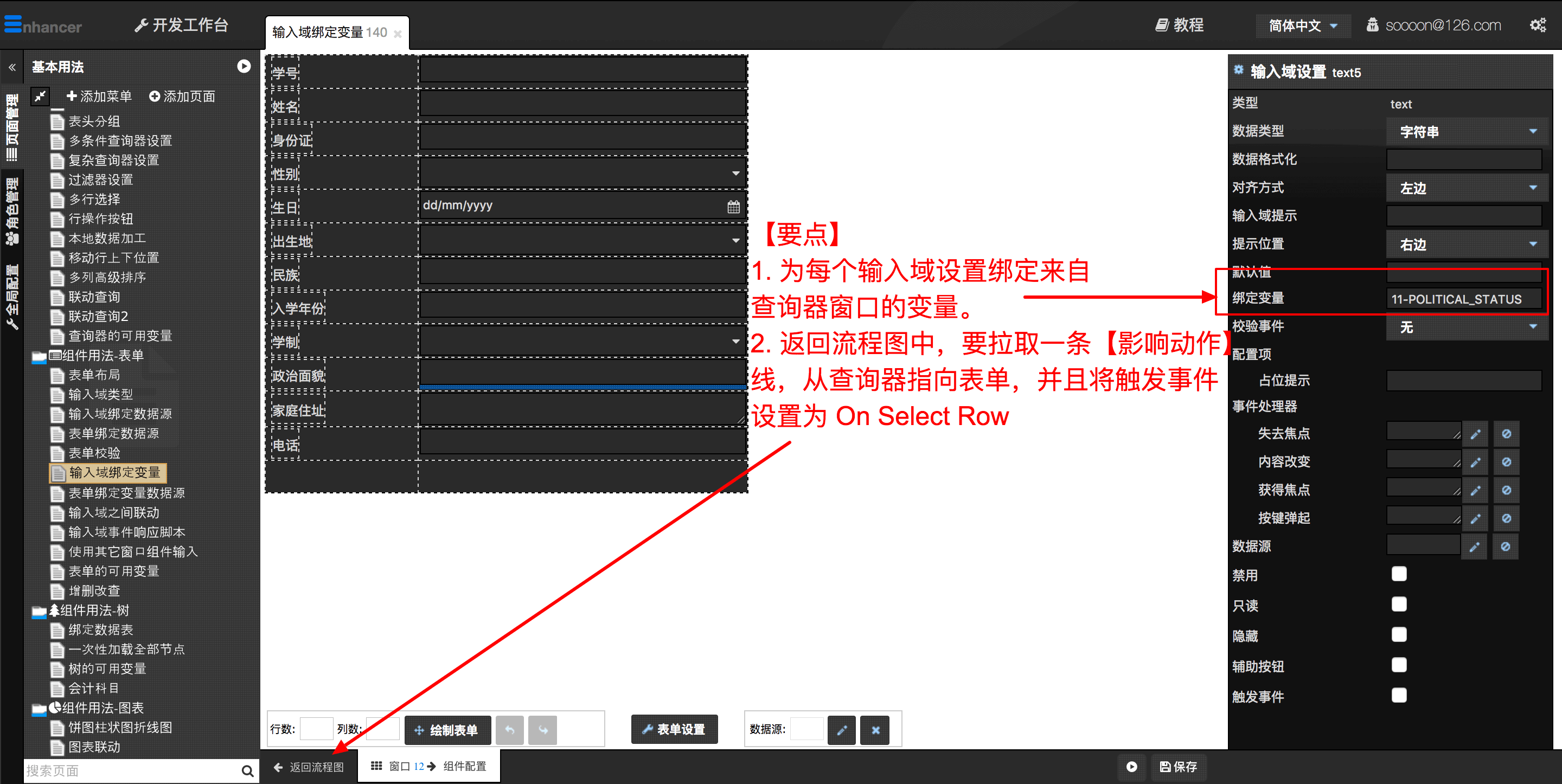
Task: Toggle the 只读 checkbox
Action: pyautogui.click(x=1398, y=605)
